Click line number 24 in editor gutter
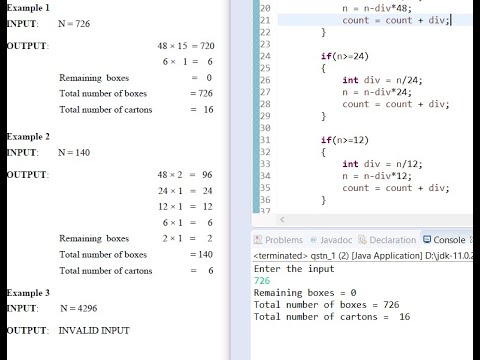Viewport: 480px width, 360px height. (265, 56)
